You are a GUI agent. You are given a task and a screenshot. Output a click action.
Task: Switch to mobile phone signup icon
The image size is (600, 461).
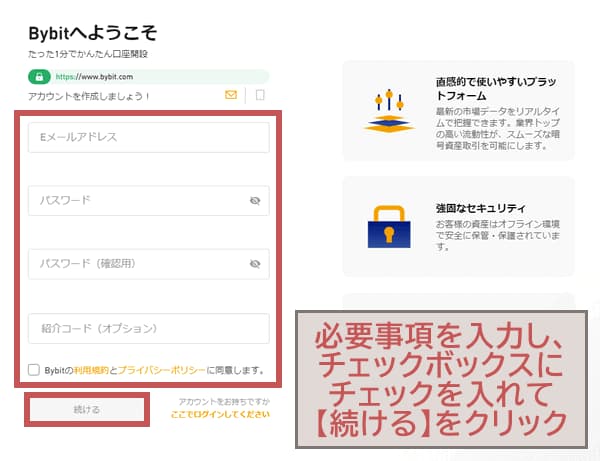pyautogui.click(x=260, y=95)
